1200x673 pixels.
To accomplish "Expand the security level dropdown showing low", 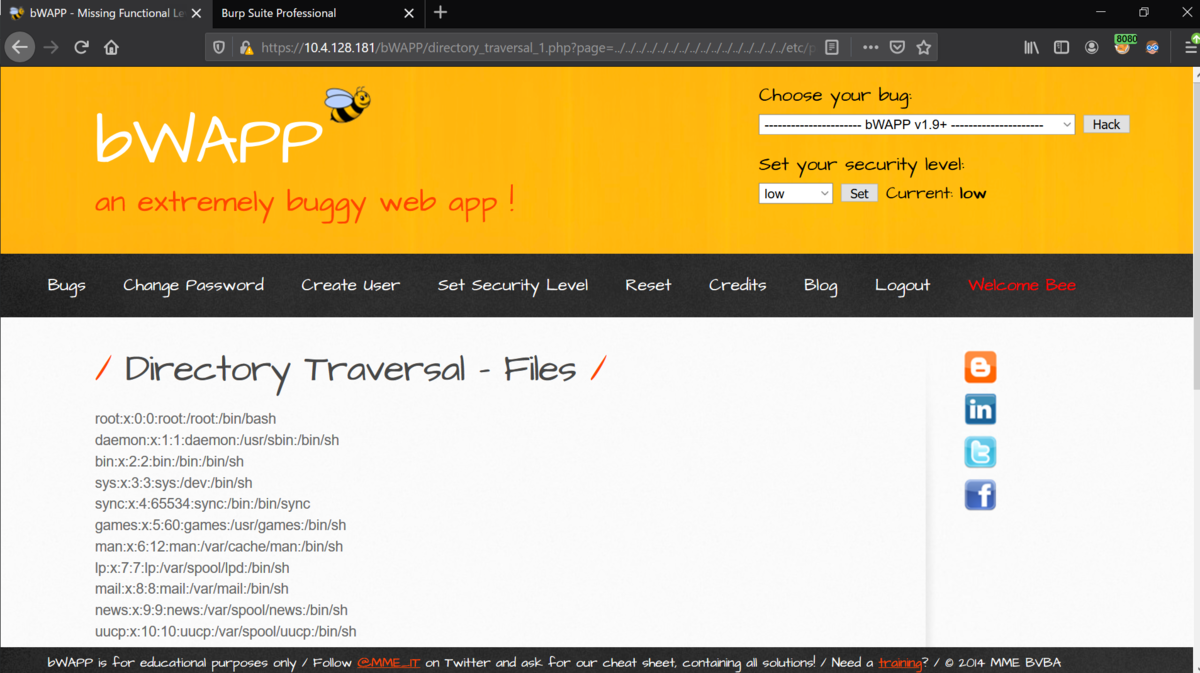I will (796, 193).
